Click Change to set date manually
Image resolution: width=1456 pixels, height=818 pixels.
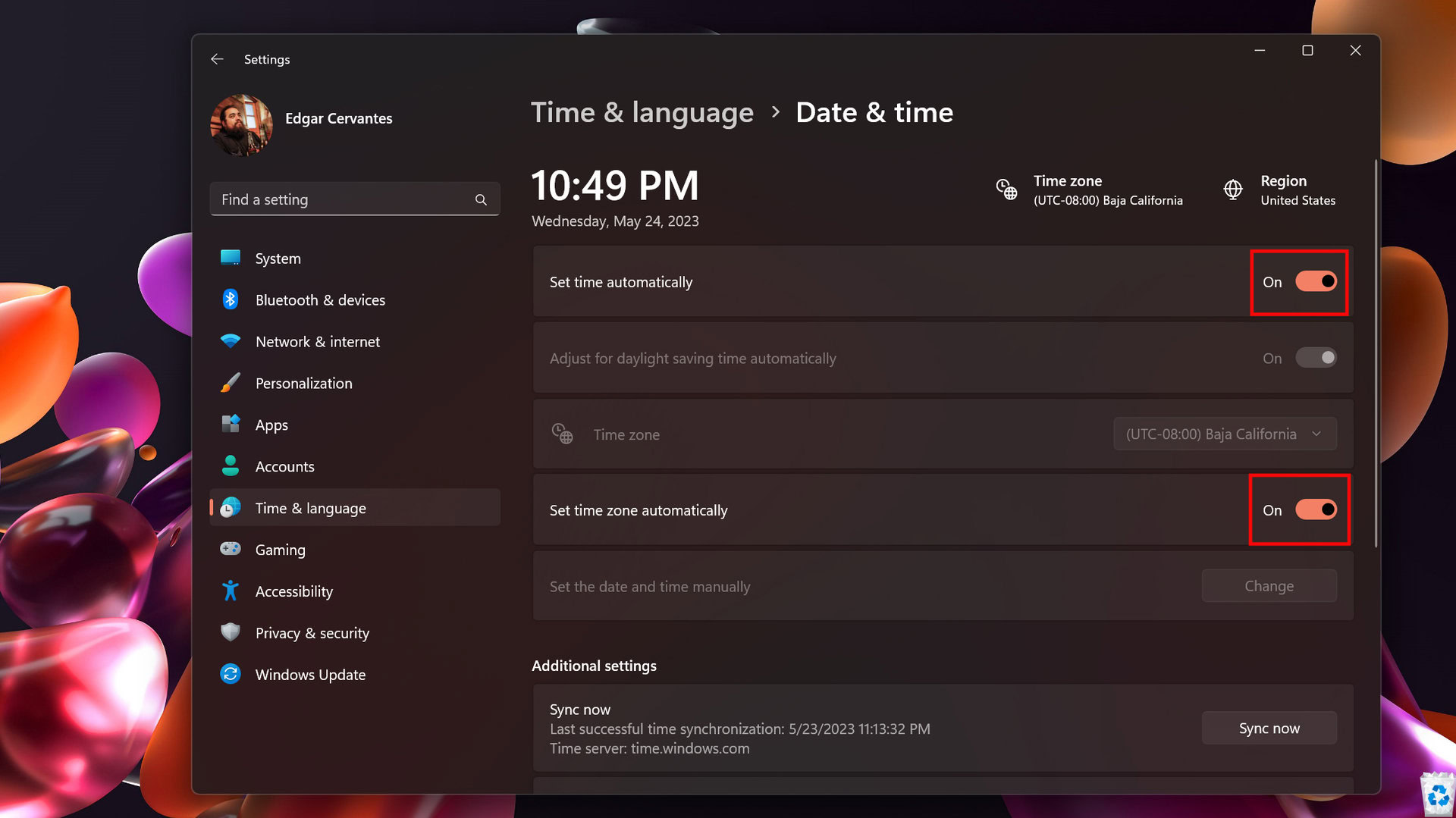1269,586
